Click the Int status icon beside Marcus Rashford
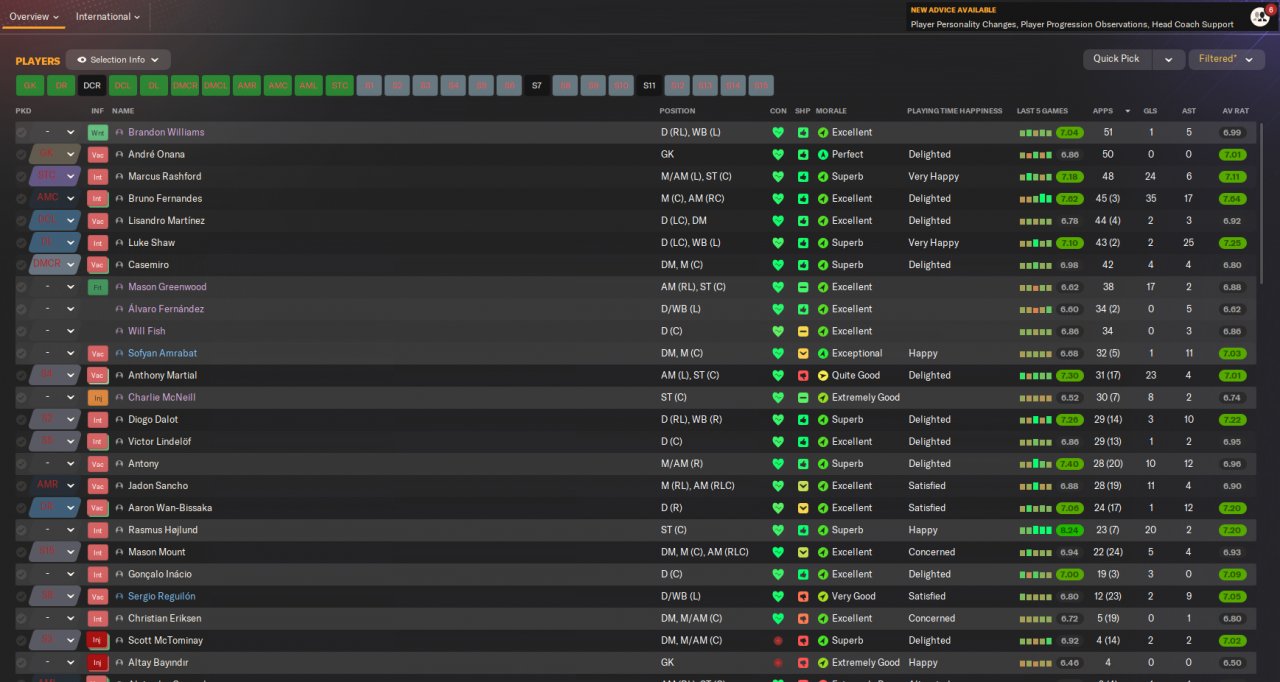The height and width of the screenshot is (682, 1280). click(x=98, y=177)
